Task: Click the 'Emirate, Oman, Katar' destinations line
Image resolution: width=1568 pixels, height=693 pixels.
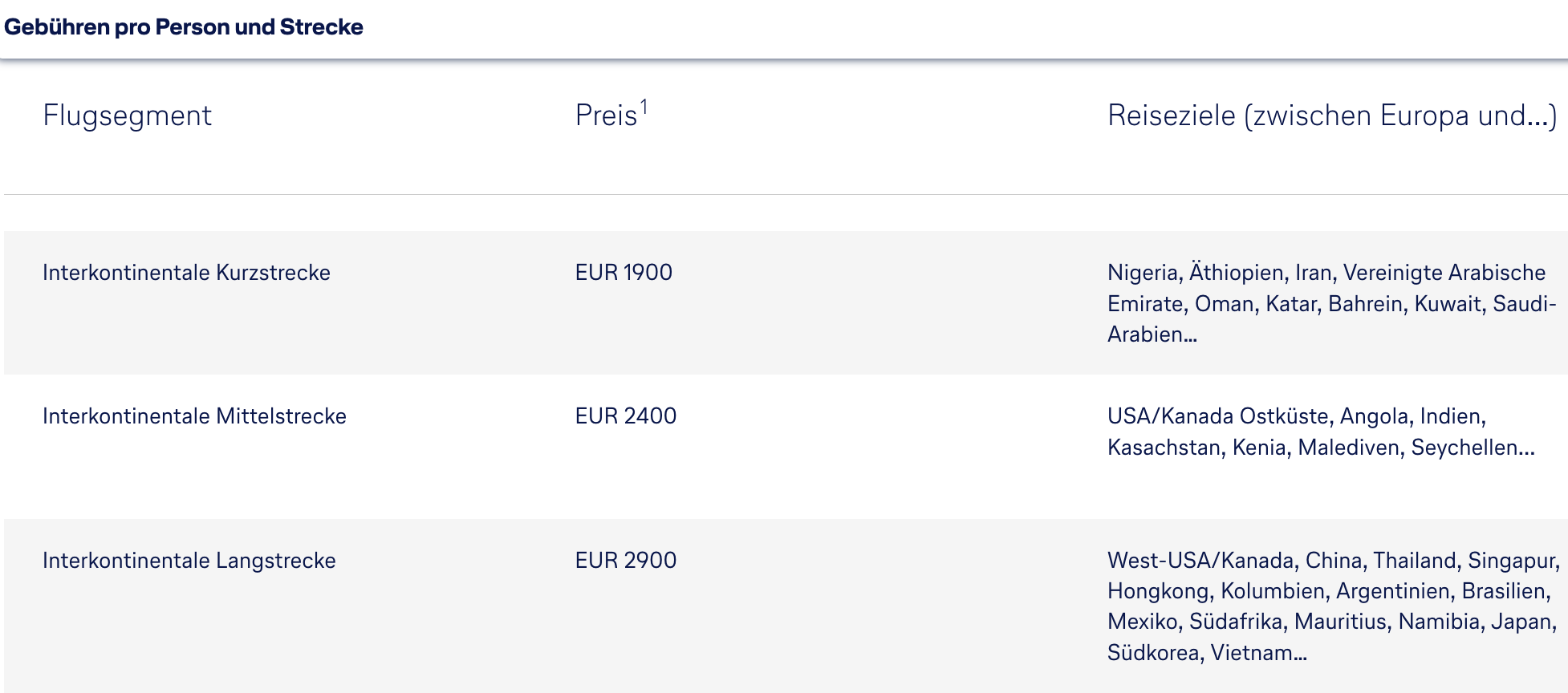Action: pos(1331,304)
